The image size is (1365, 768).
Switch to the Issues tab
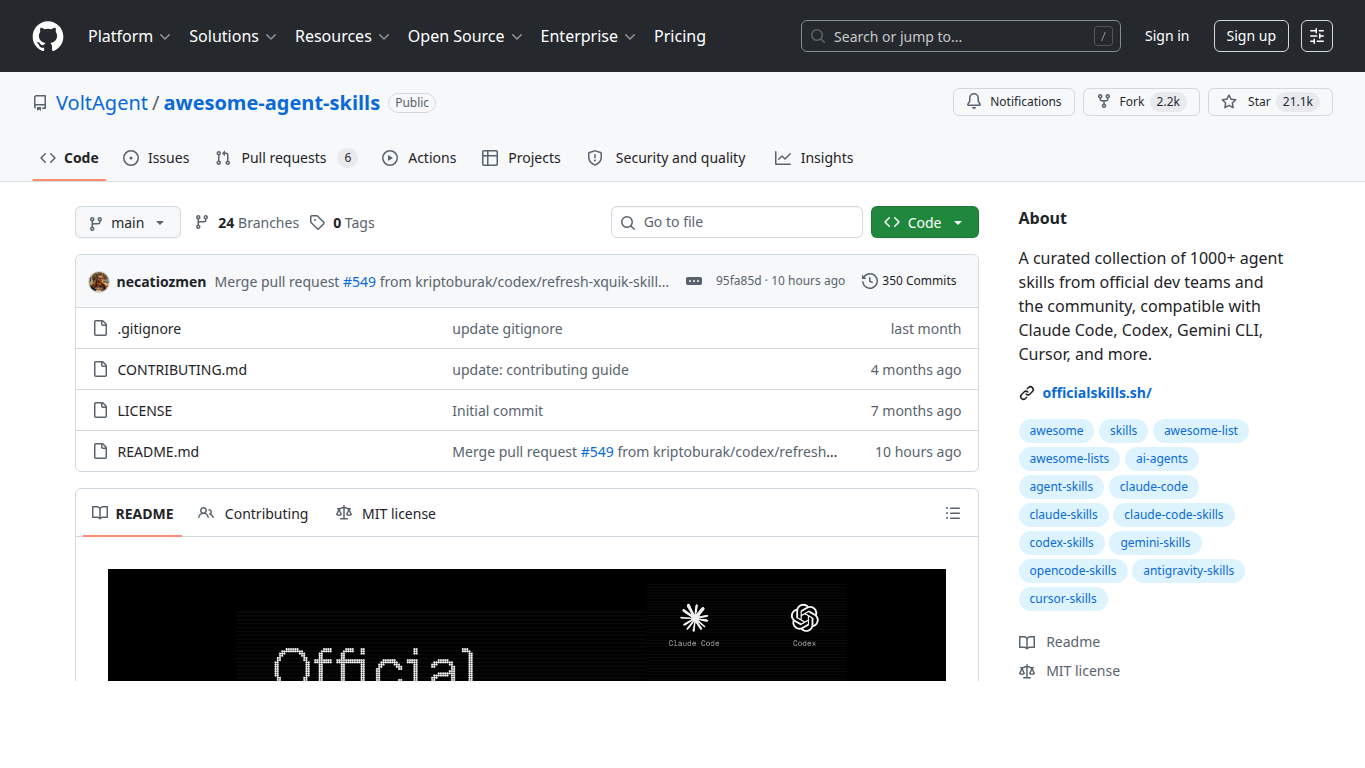coord(156,158)
